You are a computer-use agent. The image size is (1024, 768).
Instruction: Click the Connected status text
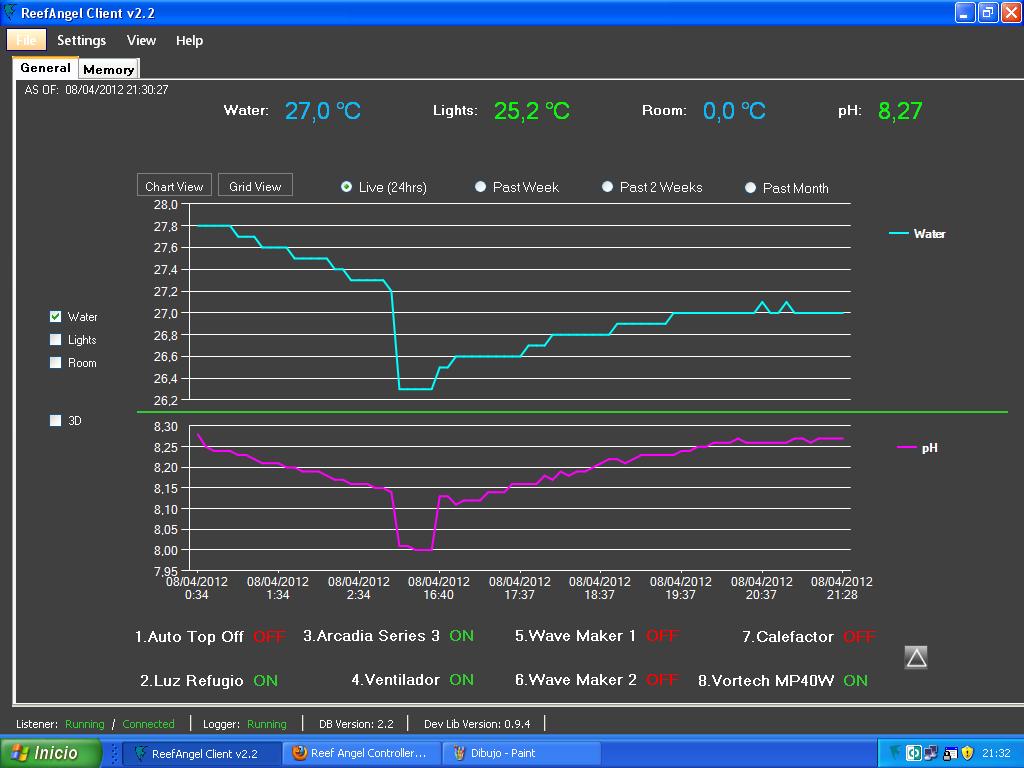(x=148, y=724)
